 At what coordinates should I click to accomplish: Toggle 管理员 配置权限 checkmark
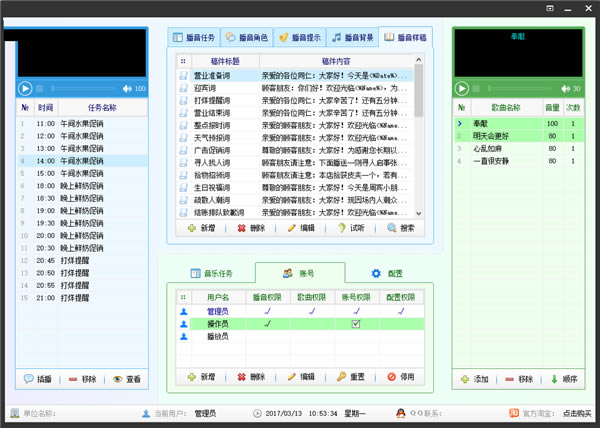pos(401,312)
